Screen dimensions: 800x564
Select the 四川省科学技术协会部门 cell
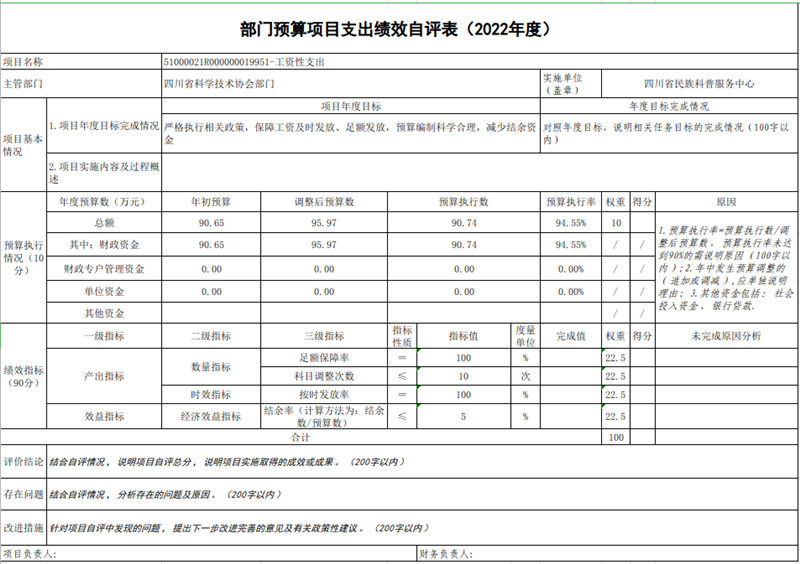point(351,84)
